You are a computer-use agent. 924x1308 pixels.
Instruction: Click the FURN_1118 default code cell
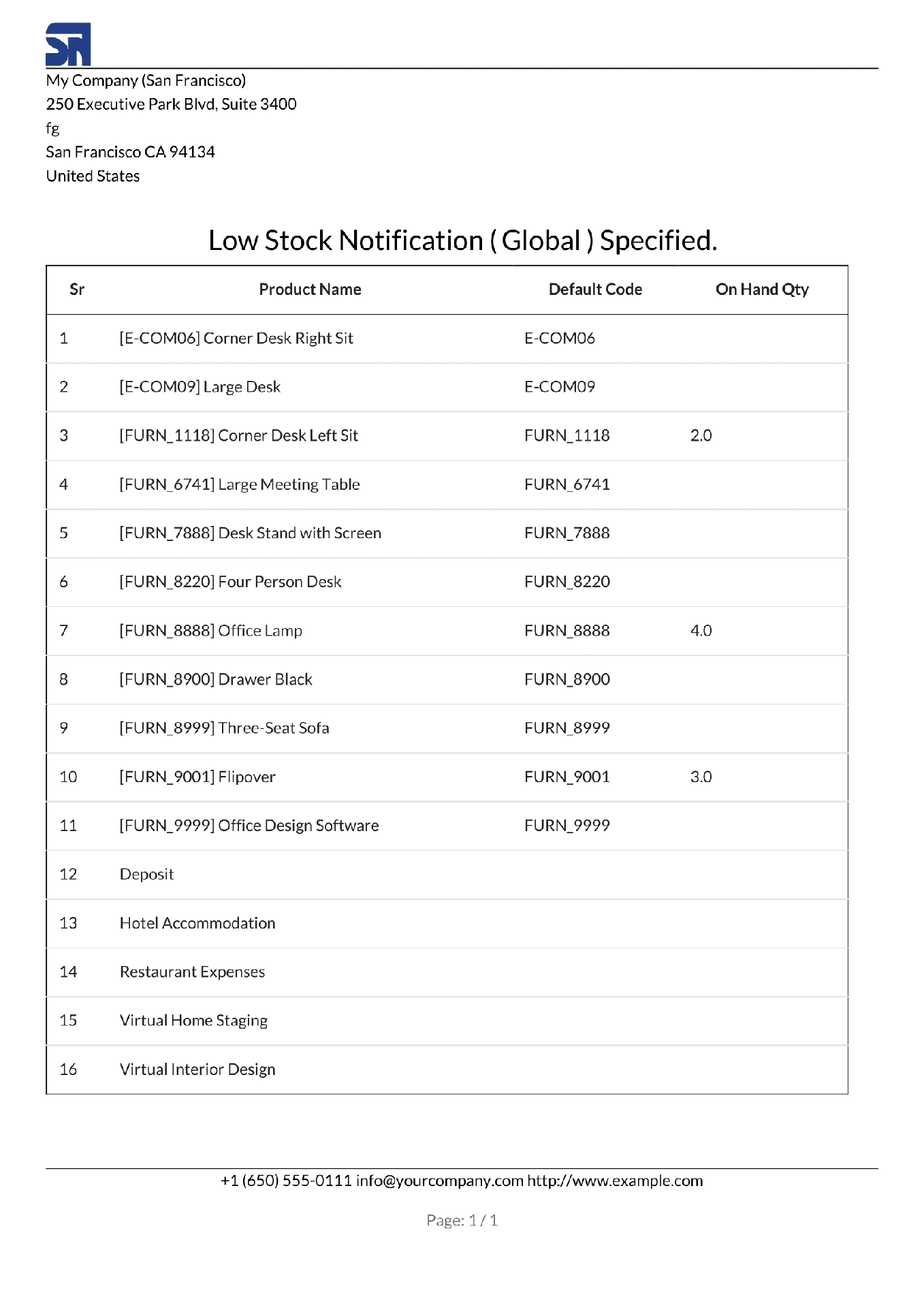click(x=567, y=435)
